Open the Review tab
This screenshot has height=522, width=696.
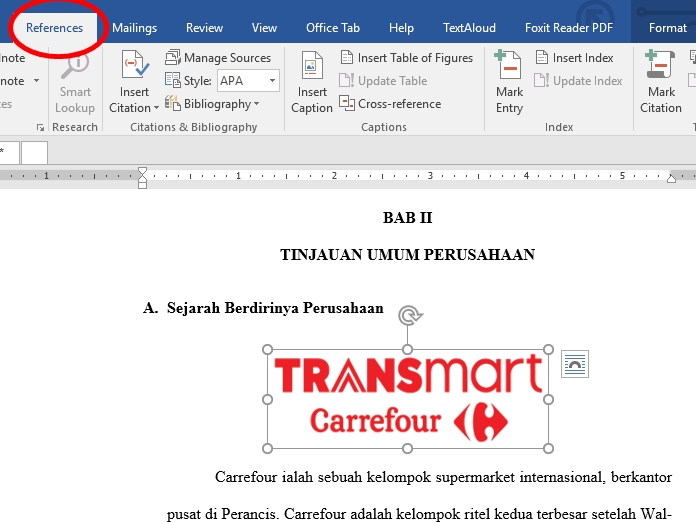(x=204, y=28)
